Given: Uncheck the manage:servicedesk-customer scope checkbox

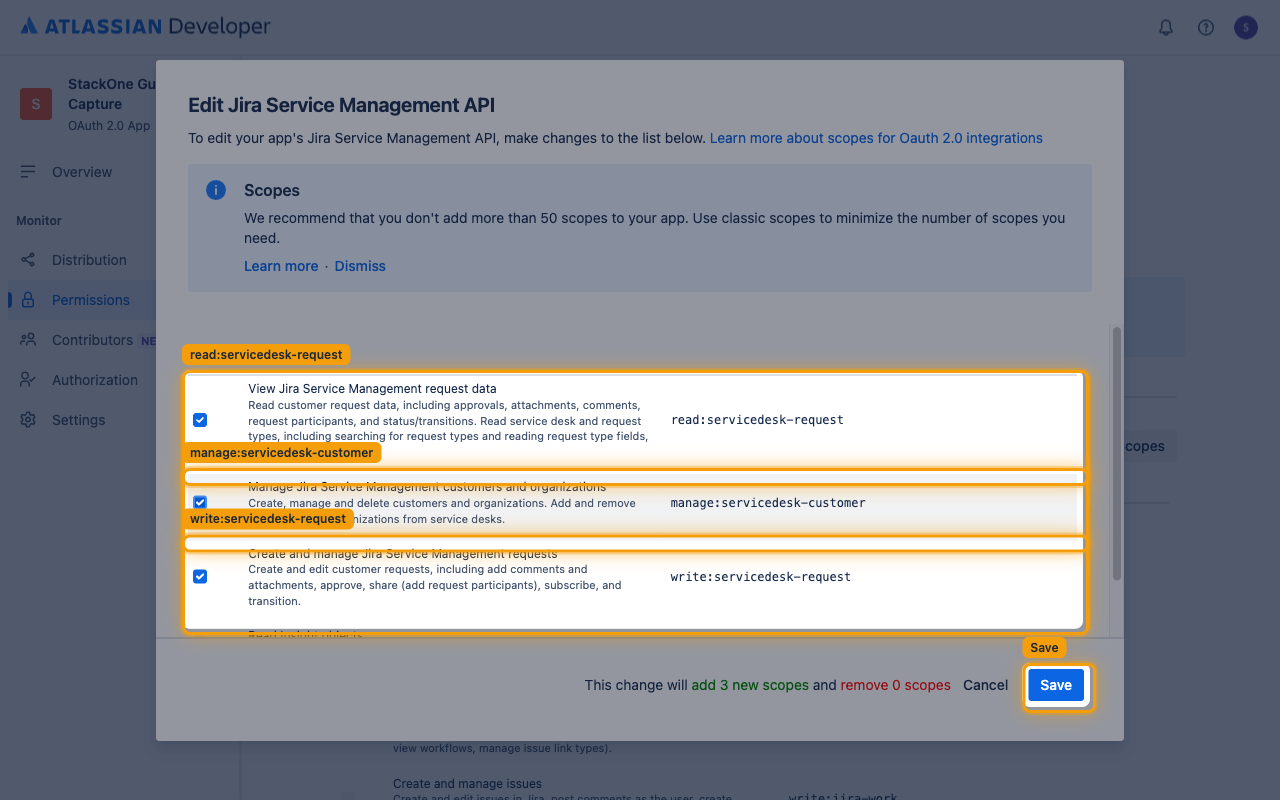Looking at the screenshot, I should pyautogui.click(x=200, y=502).
